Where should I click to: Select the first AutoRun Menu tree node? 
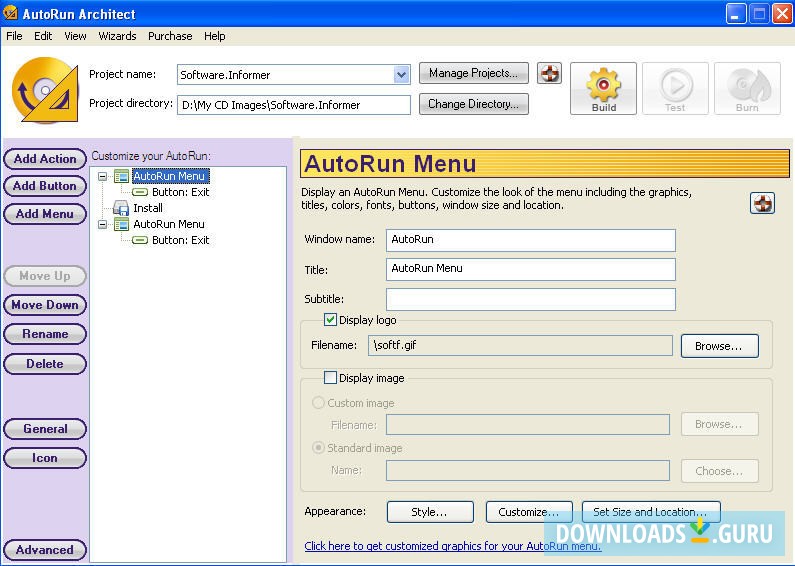click(x=170, y=176)
